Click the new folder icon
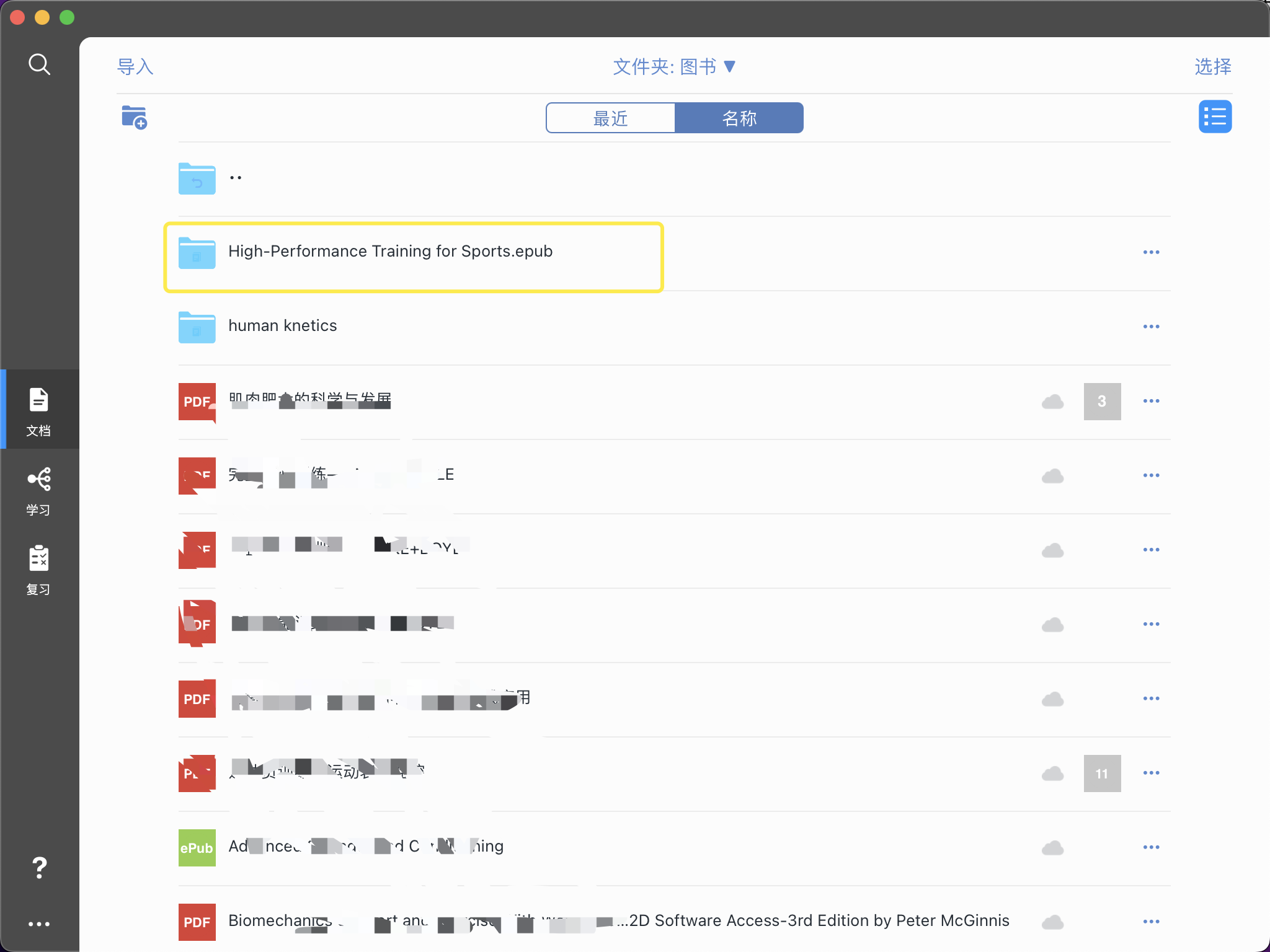The width and height of the screenshot is (1270, 952). tap(134, 117)
